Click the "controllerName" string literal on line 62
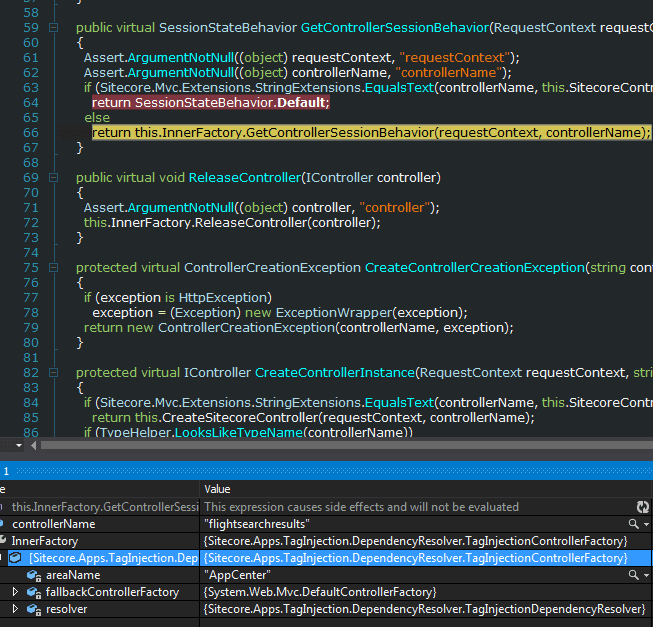This screenshot has height=627, width=653. (449, 72)
